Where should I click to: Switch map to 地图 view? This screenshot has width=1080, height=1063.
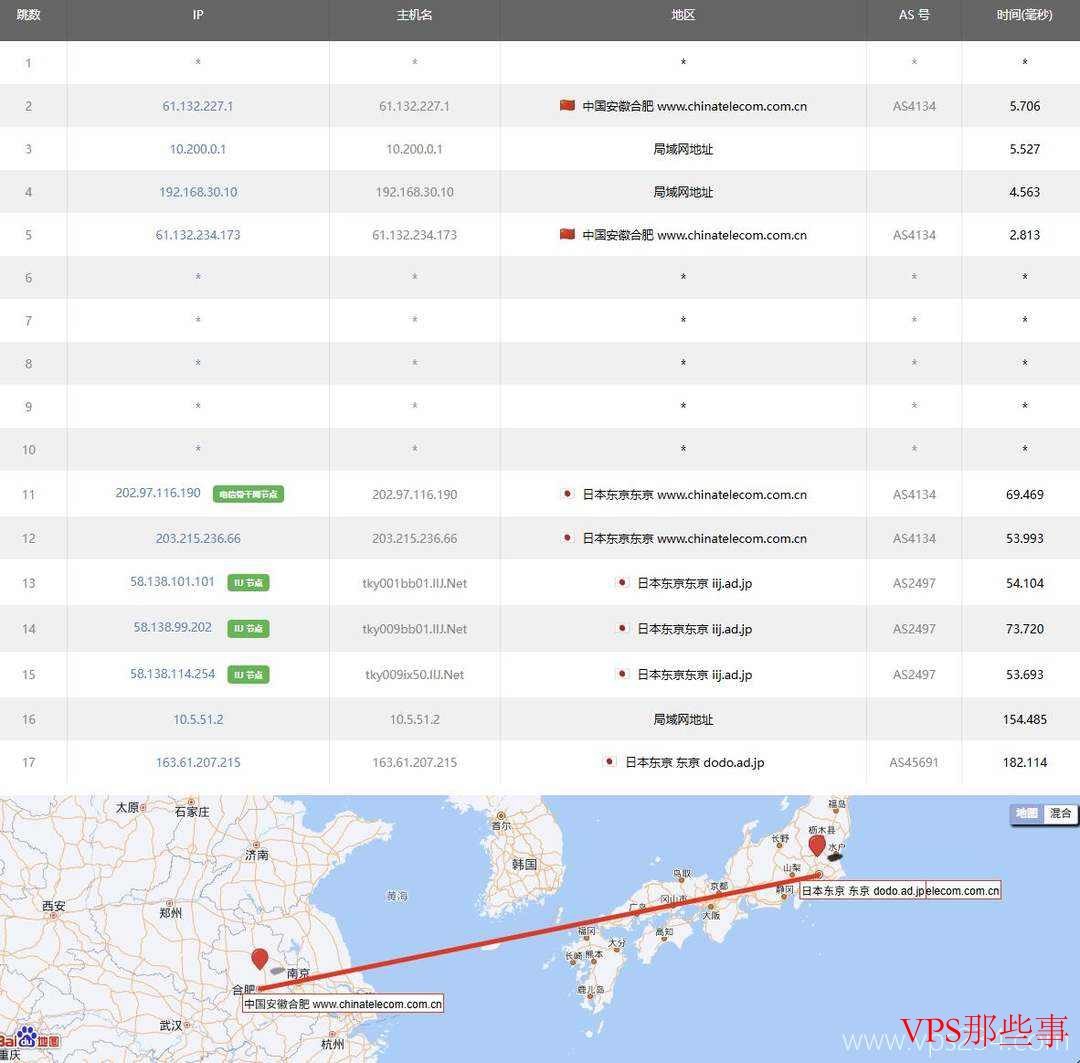[x=1026, y=814]
